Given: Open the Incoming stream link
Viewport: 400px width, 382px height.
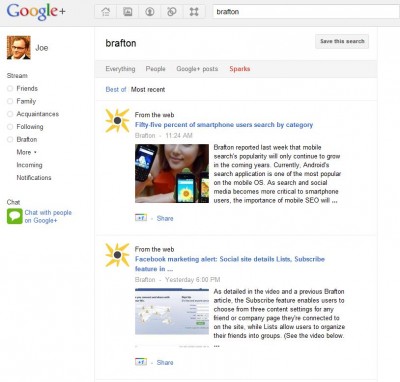Looking at the screenshot, I should coord(29,165).
